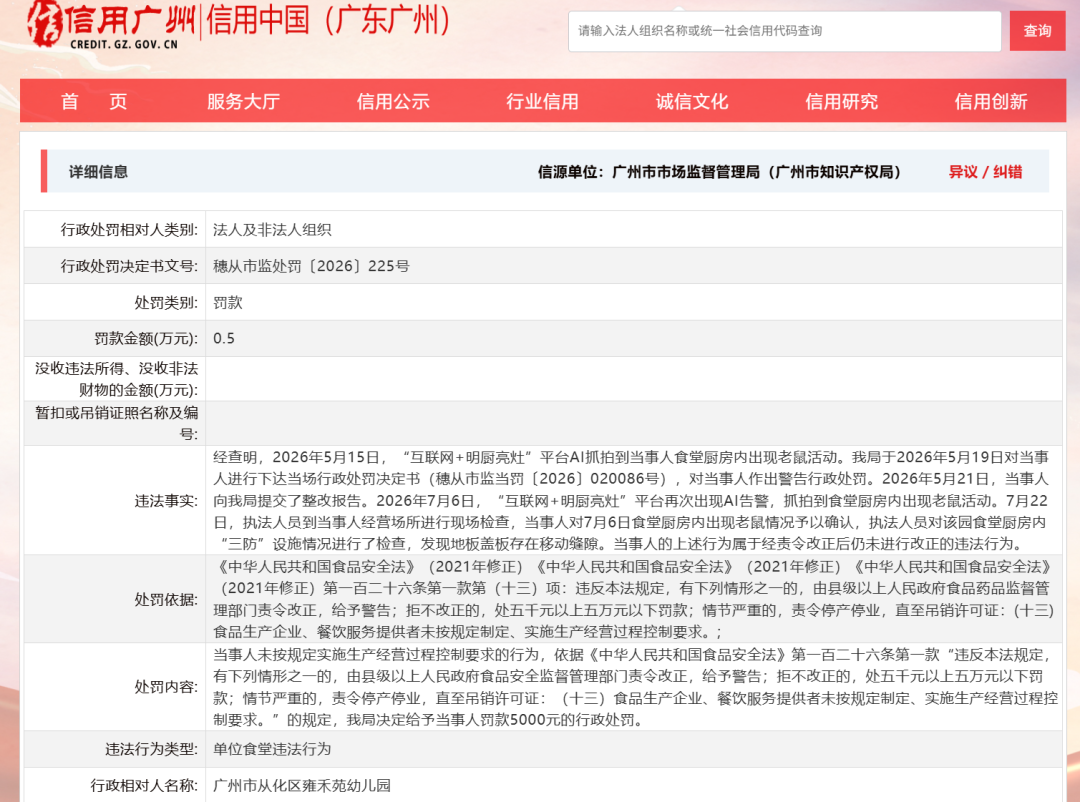The width and height of the screenshot is (1080, 802).
Task: Click the 罚款金额(万元) label
Action: pyautogui.click(x=146, y=338)
